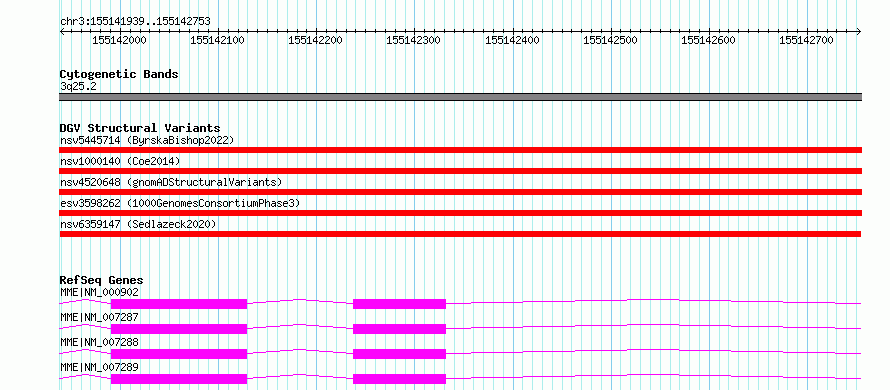Open the DGV Structural Variants track title
Image resolution: width=890 pixels, height=390 pixels.
[140, 128]
